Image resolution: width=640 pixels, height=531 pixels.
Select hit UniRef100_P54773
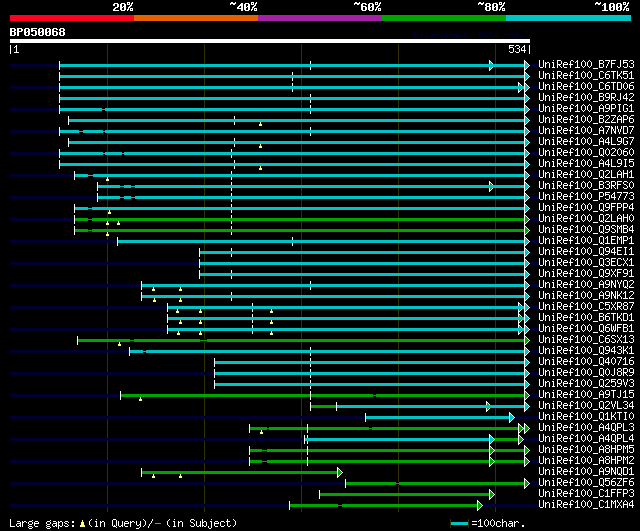pyautogui.click(x=586, y=197)
